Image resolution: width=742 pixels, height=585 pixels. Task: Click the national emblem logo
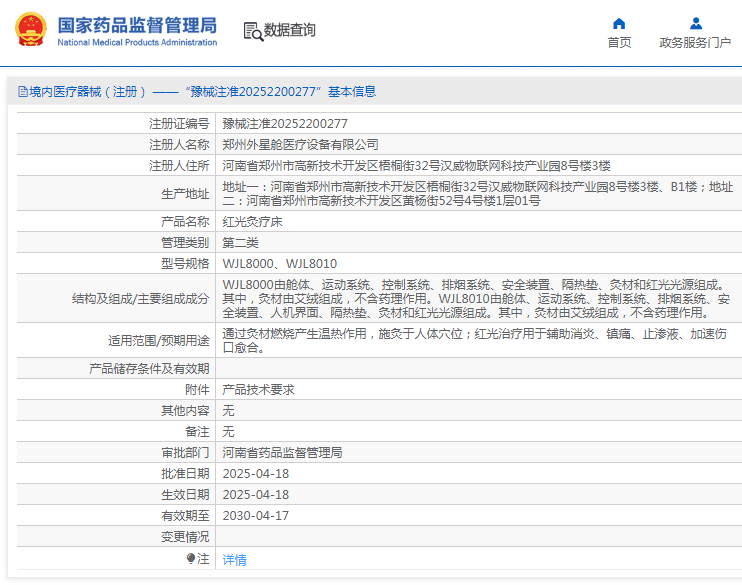point(31,29)
